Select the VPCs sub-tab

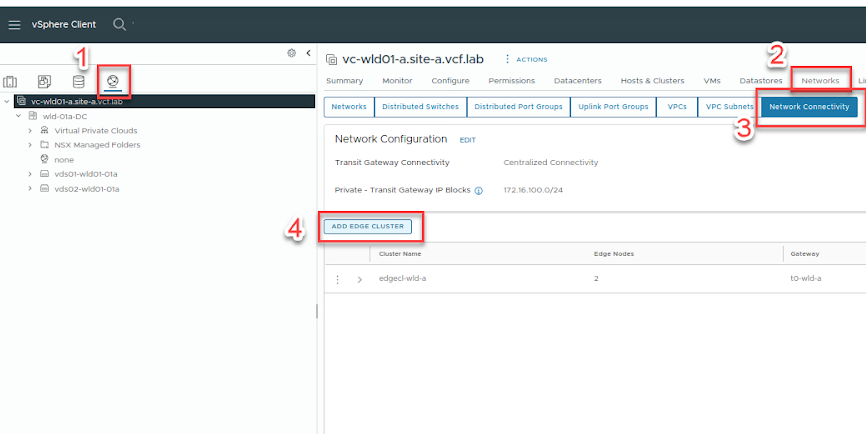(677, 107)
